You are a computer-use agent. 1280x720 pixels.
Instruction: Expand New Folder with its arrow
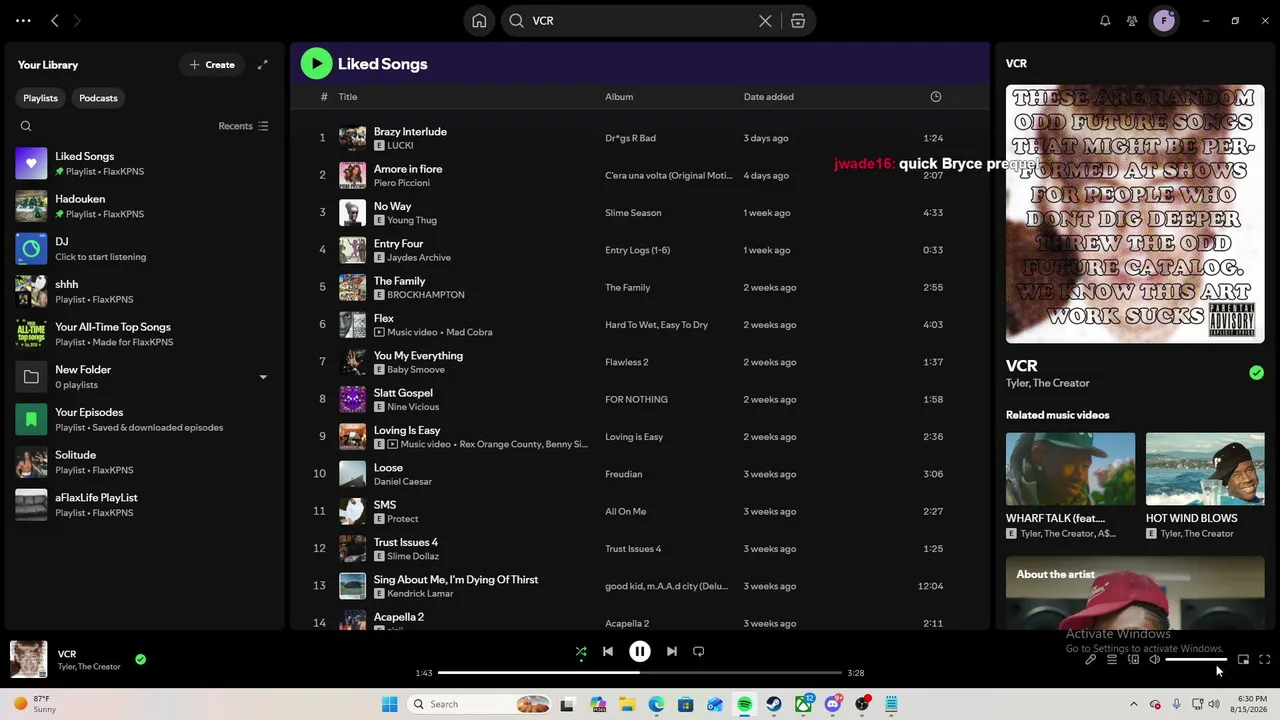263,377
